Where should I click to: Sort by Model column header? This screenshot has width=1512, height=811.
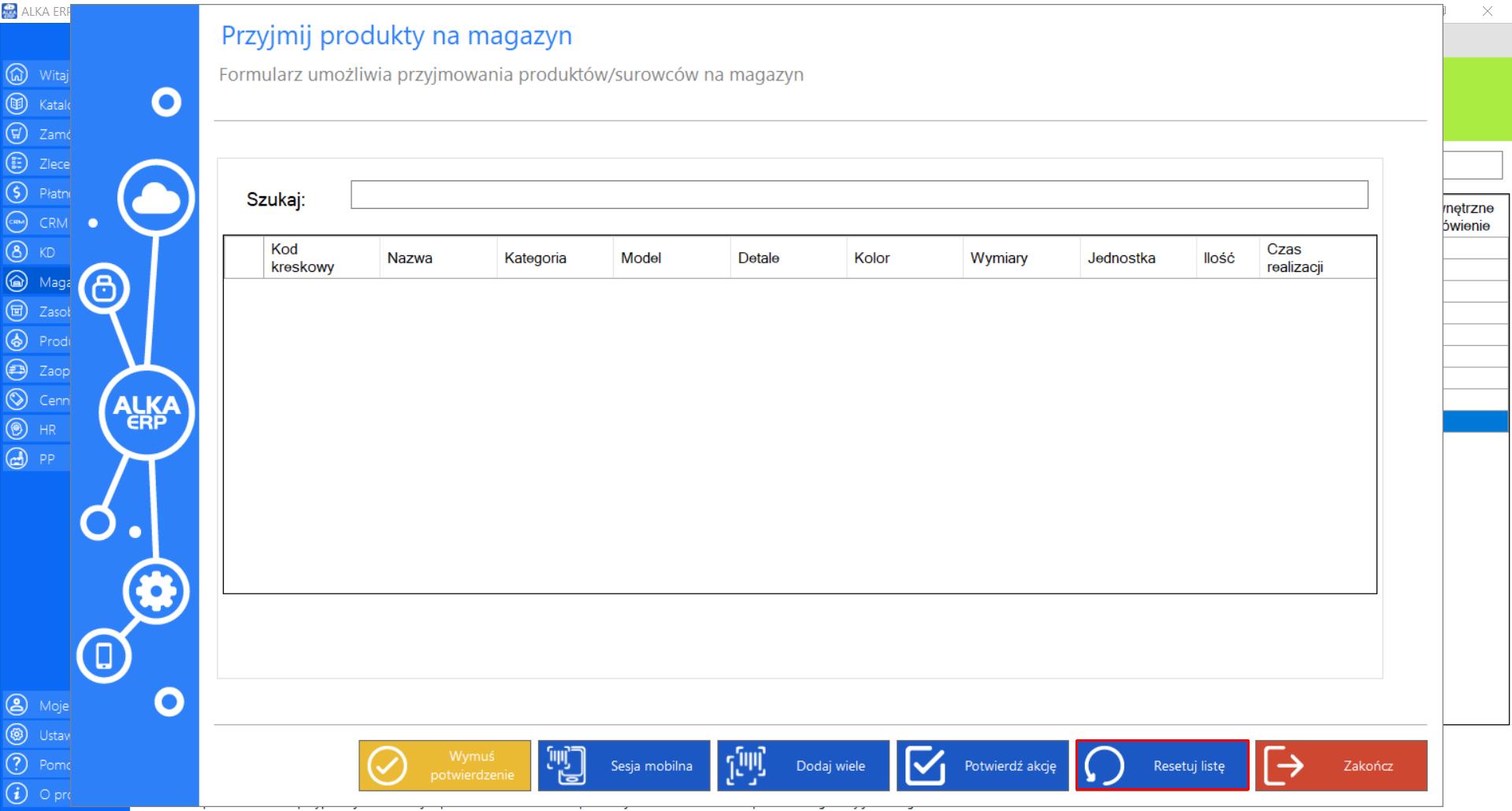pyautogui.click(x=671, y=258)
